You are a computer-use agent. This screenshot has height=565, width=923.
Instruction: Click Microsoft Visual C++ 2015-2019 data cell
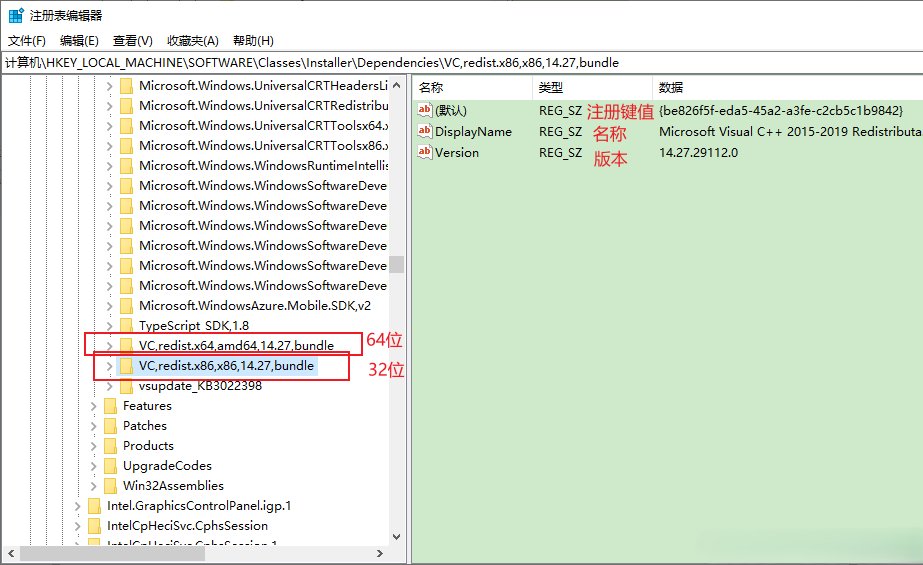click(791, 132)
